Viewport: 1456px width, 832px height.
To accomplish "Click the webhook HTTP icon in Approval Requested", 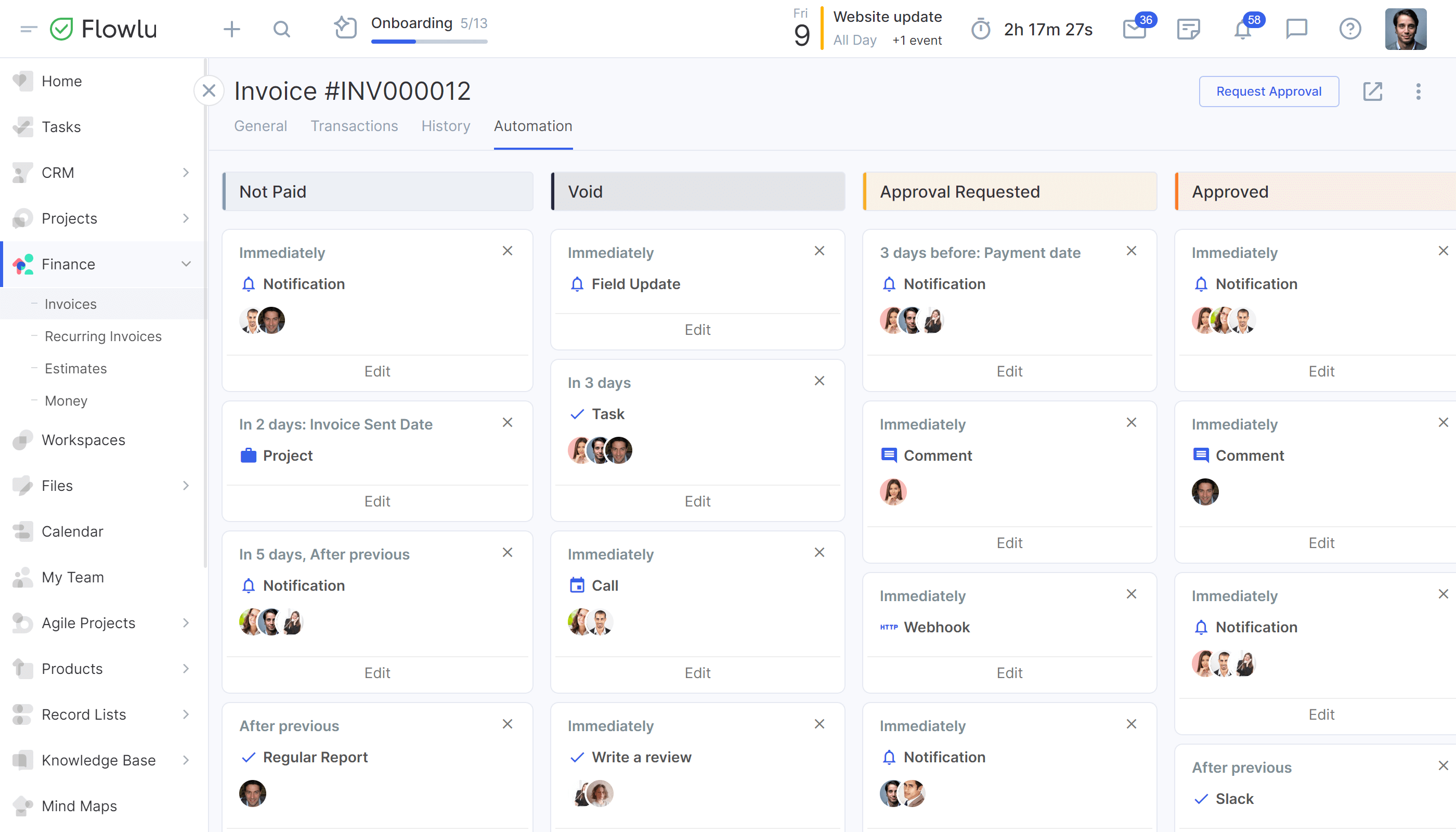I will (888, 627).
